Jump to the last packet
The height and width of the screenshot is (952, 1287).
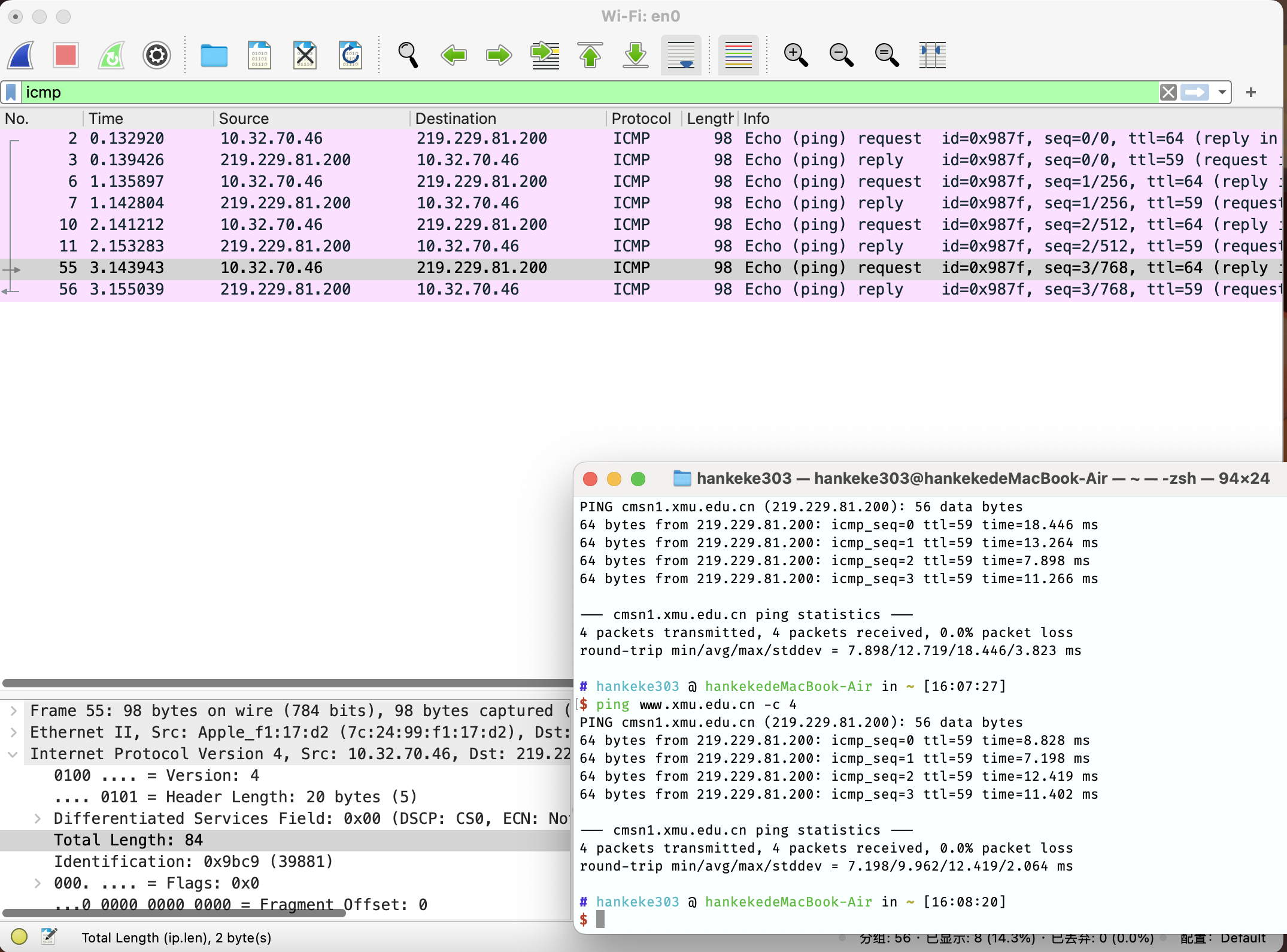(636, 55)
